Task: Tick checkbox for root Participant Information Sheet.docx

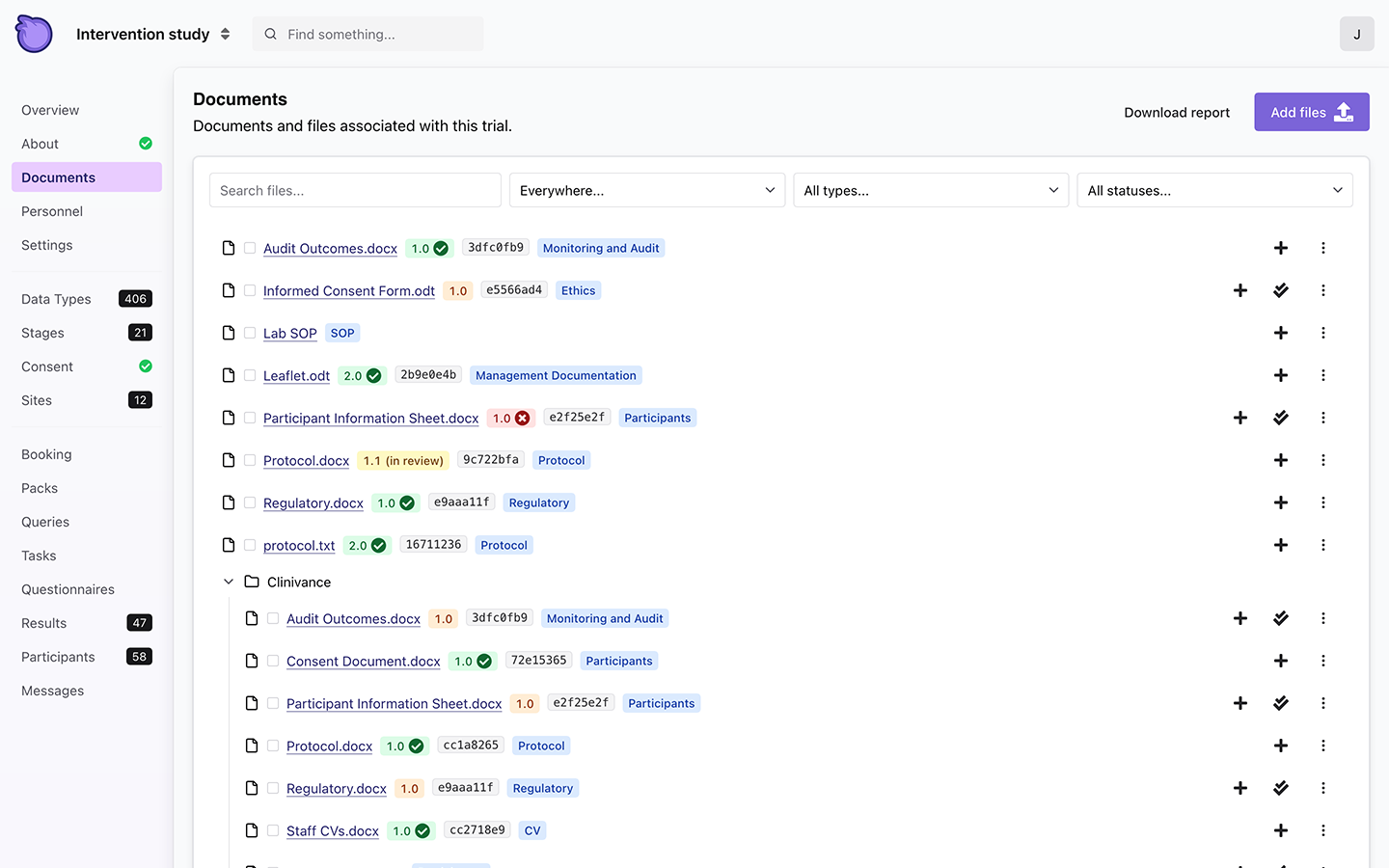Action: 250,418
